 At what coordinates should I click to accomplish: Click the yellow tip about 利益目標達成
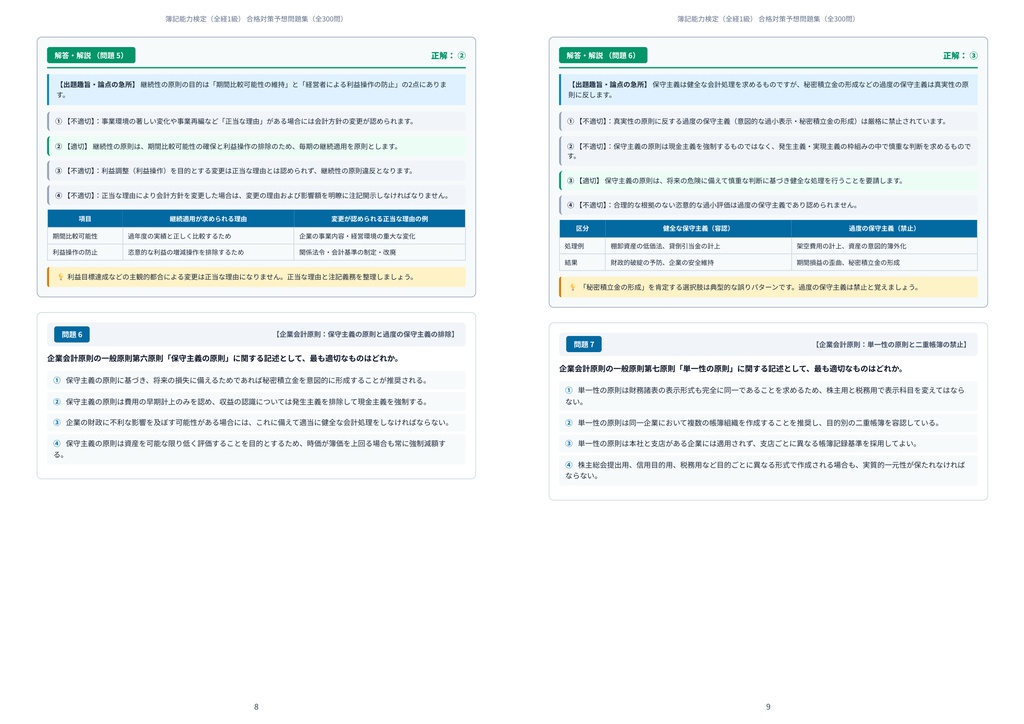click(x=256, y=277)
